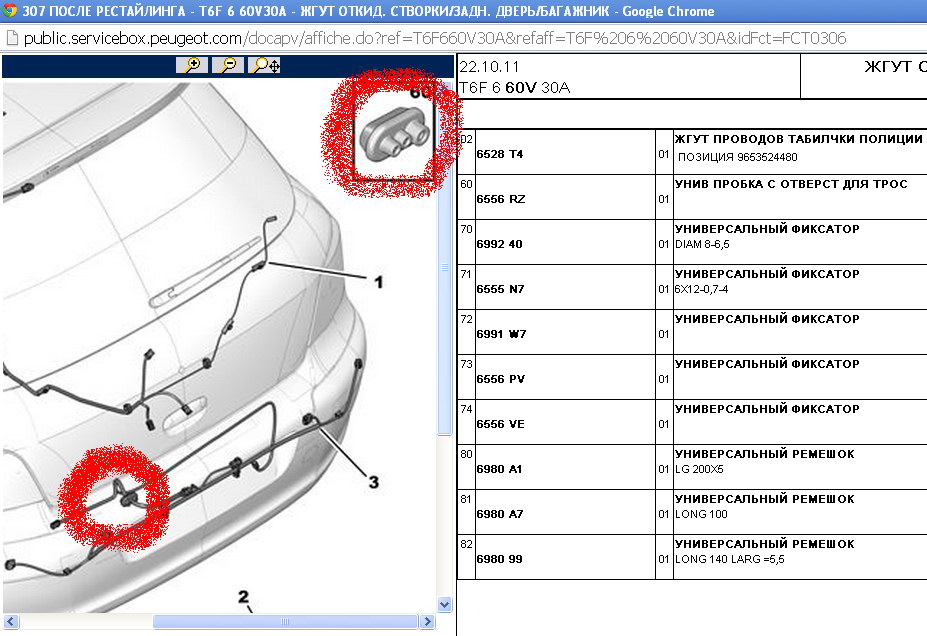Click the zoom in magnifier icon
927x636 pixels.
[x=191, y=65]
